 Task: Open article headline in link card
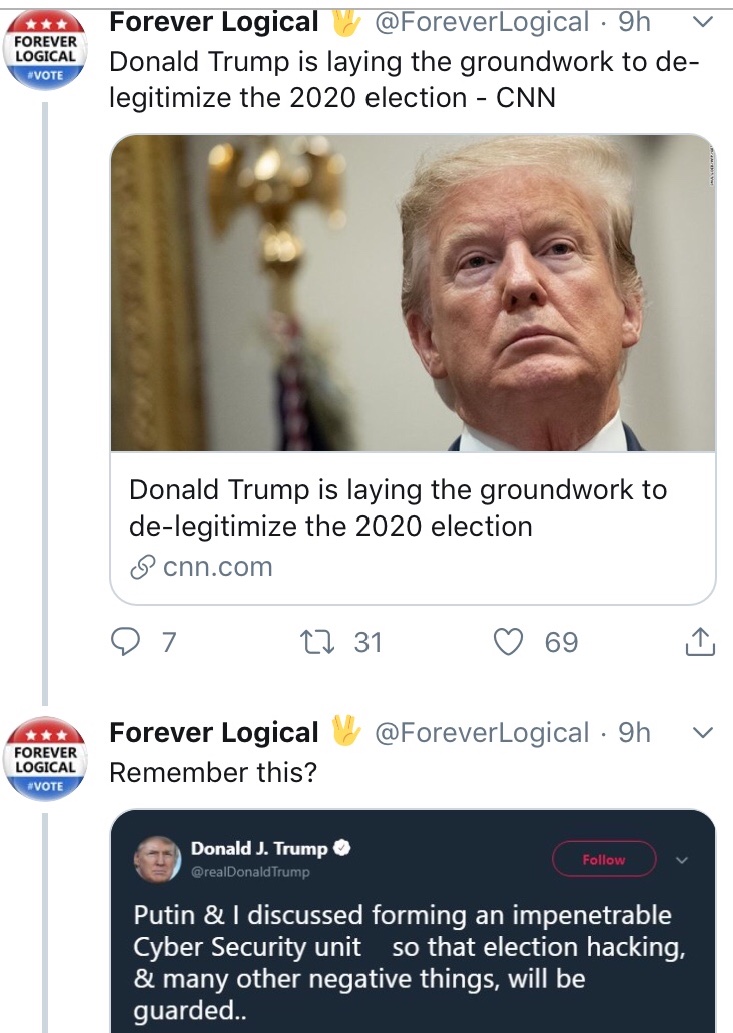(x=398, y=508)
